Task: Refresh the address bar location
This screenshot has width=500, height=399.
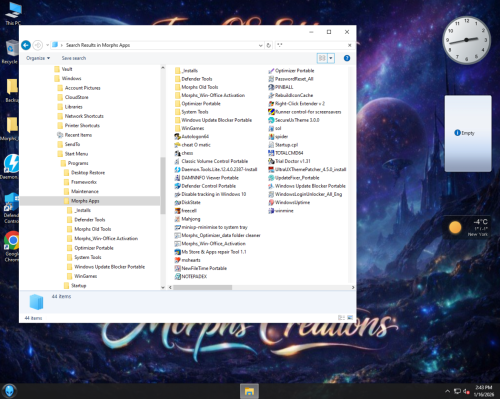Action: 269,45
